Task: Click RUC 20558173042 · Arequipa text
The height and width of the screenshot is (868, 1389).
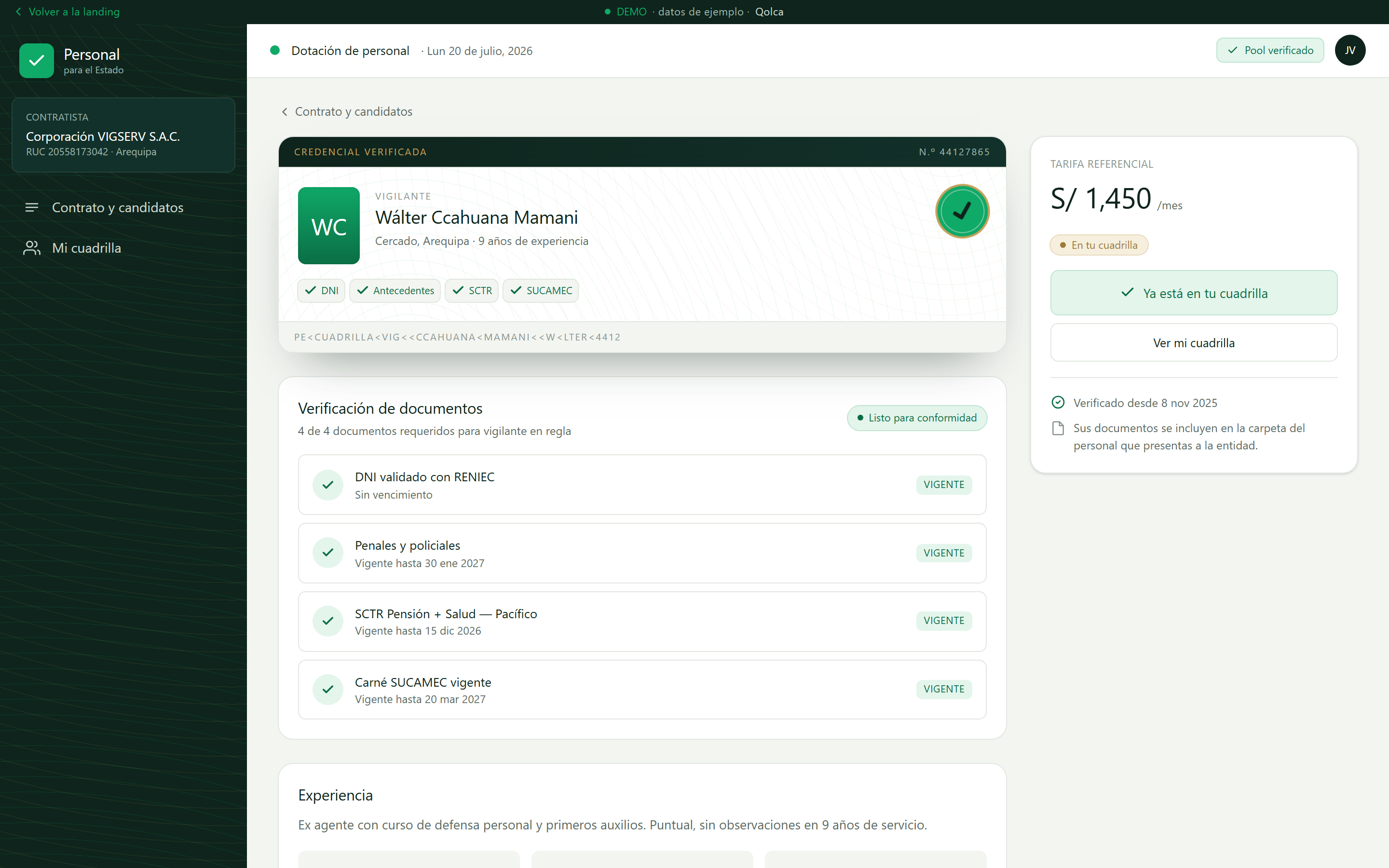Action: click(91, 151)
